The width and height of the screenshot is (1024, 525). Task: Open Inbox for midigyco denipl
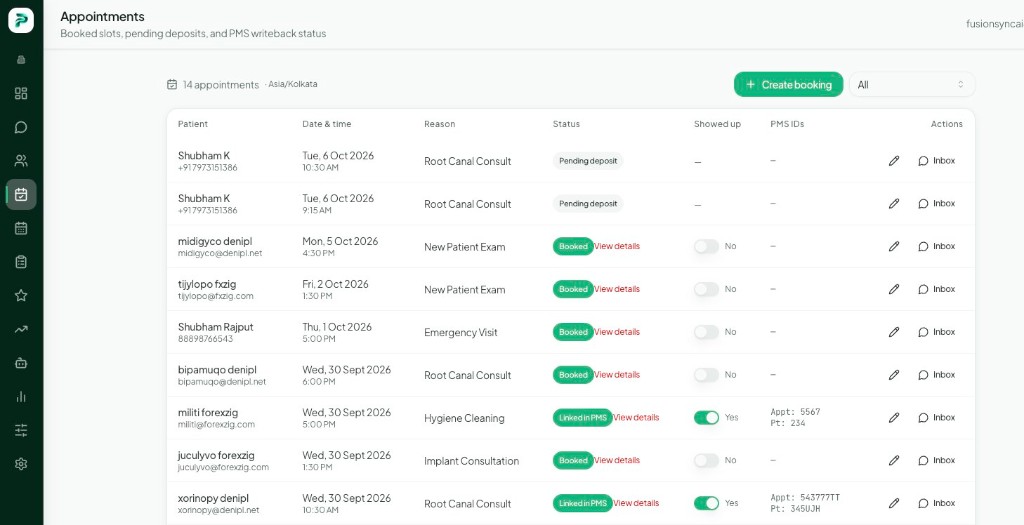tap(936, 246)
